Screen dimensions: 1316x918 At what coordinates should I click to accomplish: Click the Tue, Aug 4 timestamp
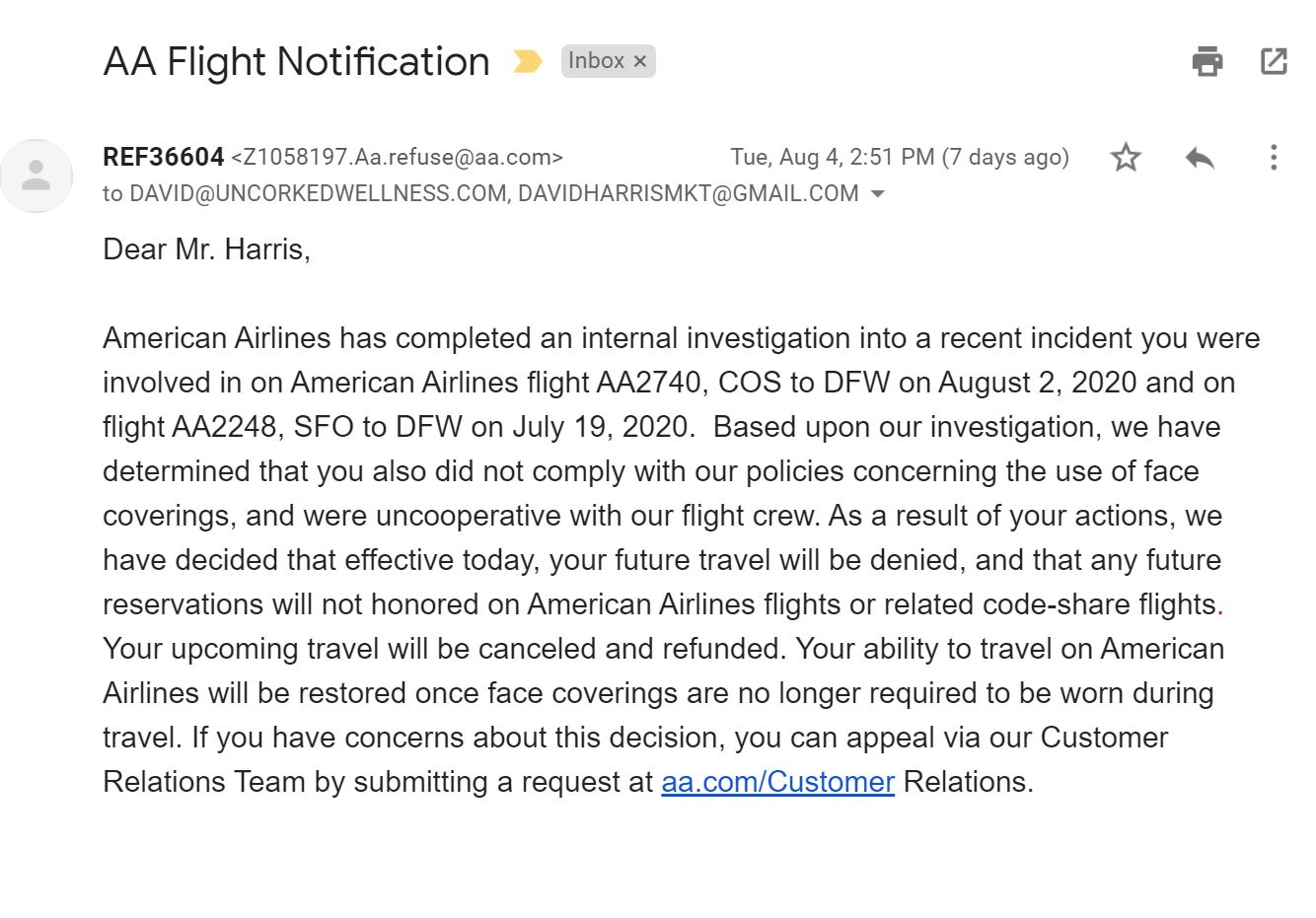point(899,157)
